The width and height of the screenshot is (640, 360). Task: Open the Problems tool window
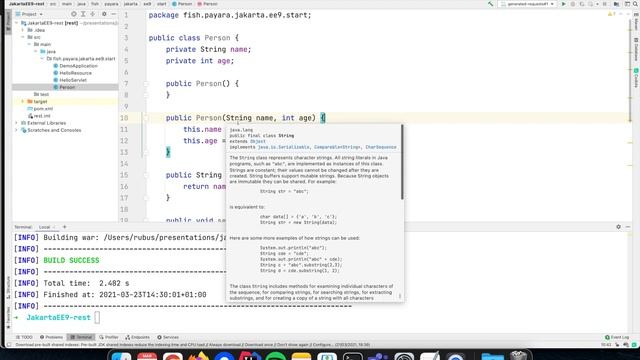click(x=51, y=337)
